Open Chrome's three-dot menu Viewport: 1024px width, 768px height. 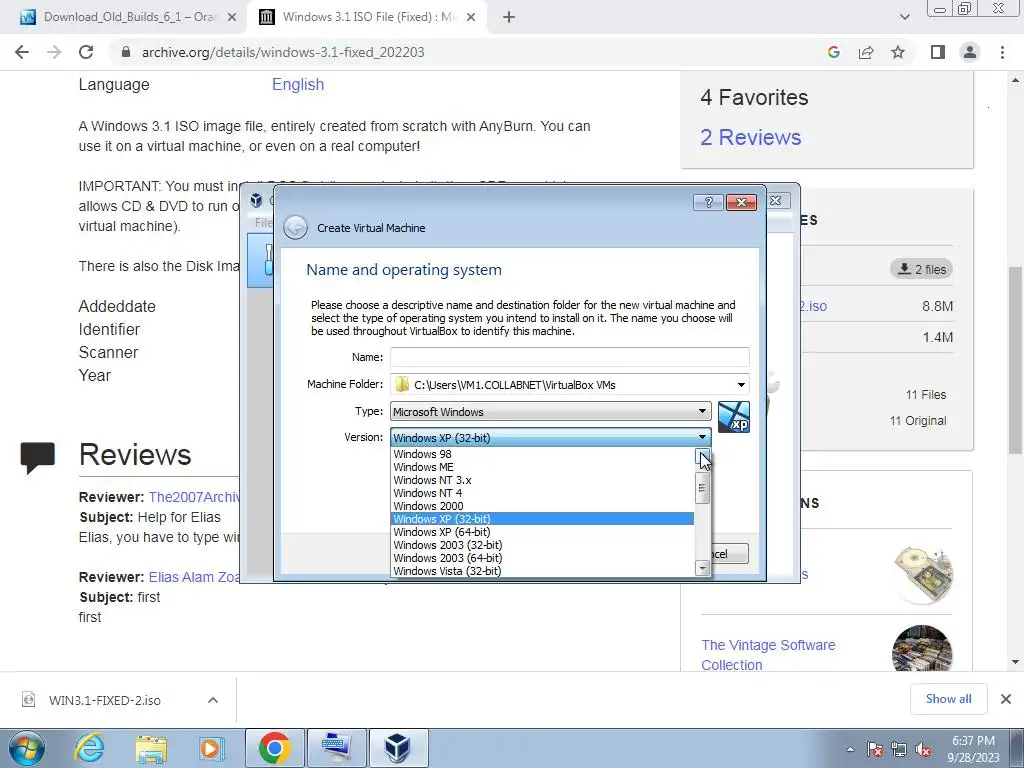[x=1002, y=52]
